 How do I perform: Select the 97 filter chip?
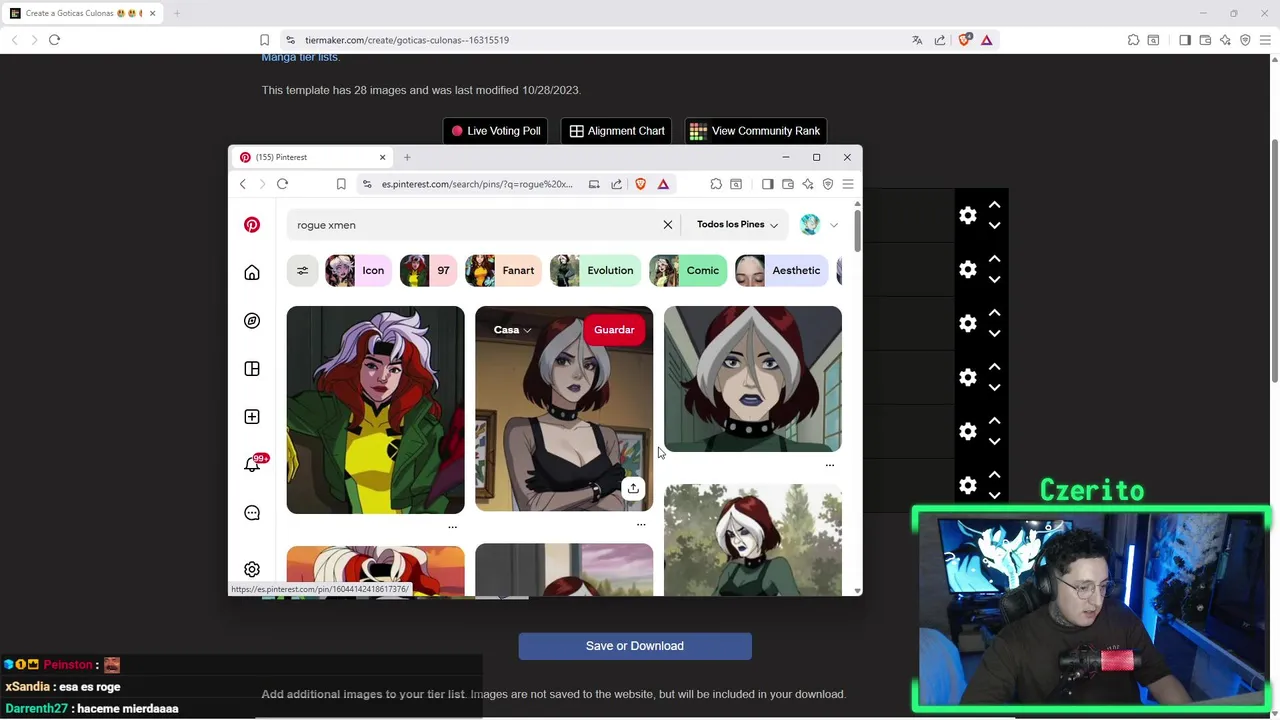(428, 270)
